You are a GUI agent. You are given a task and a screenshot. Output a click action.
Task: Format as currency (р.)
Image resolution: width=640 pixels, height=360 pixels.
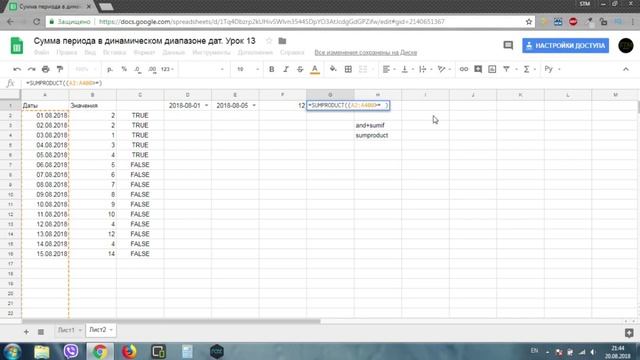(x=110, y=69)
